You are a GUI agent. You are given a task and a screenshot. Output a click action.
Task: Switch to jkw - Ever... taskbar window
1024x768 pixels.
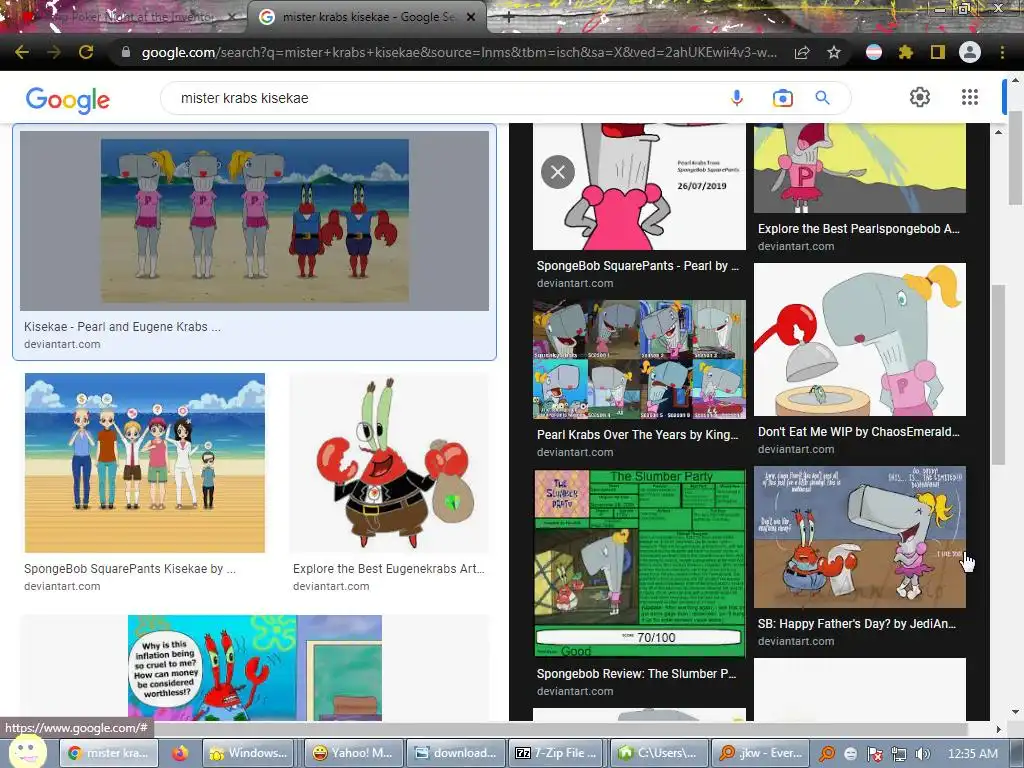[760, 753]
